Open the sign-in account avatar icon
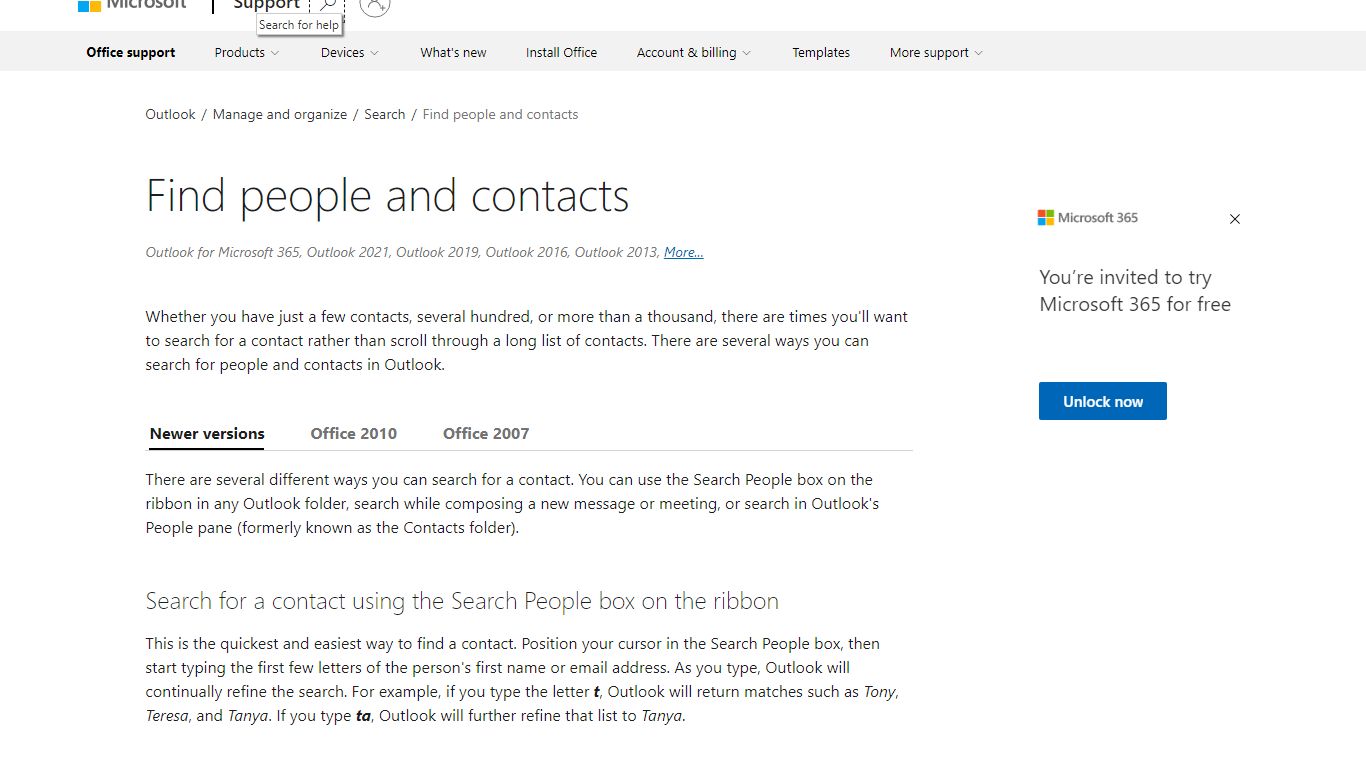 (x=375, y=6)
